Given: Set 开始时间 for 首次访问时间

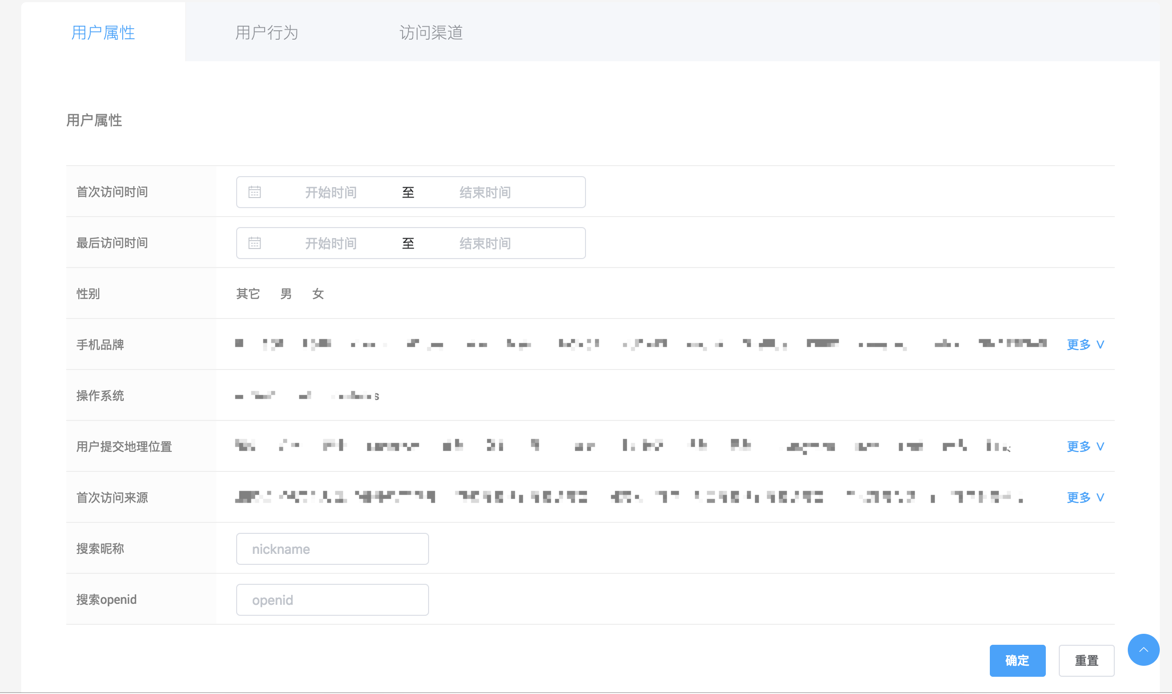Looking at the screenshot, I should coord(331,192).
